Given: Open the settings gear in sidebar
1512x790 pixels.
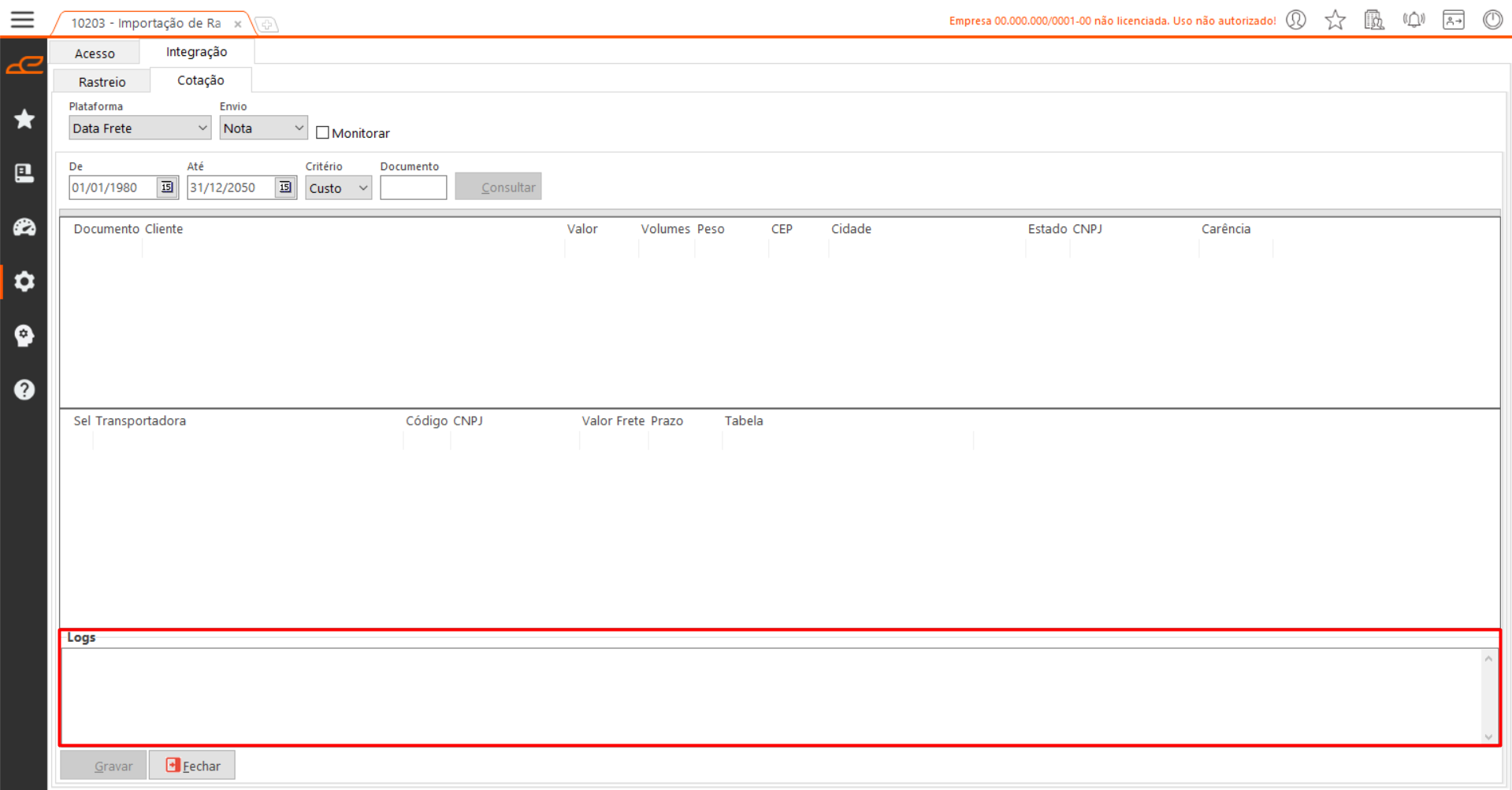Looking at the screenshot, I should pos(24,281).
